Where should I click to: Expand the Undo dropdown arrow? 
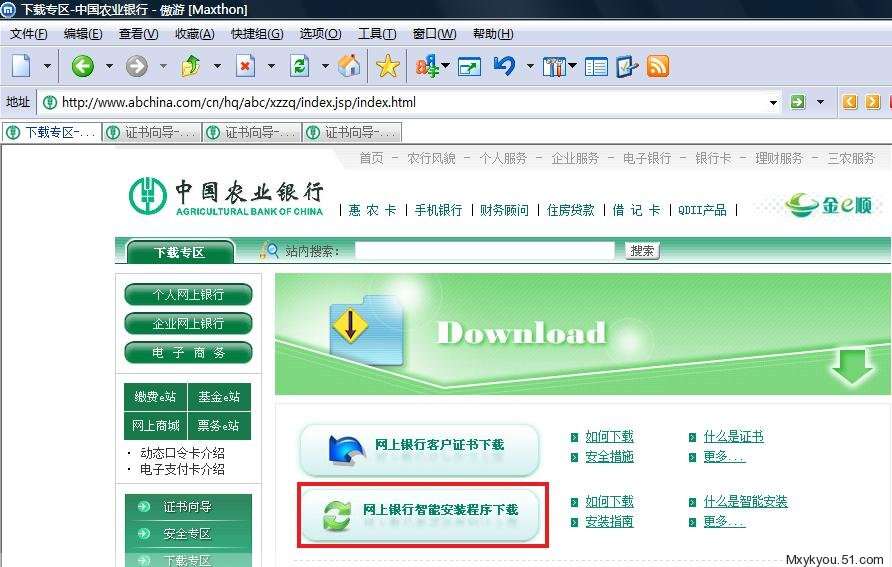(530, 66)
